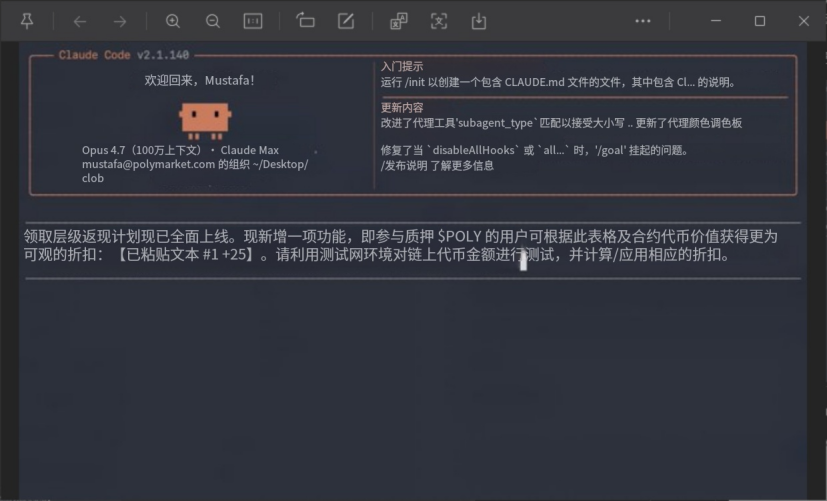Image resolution: width=827 pixels, height=501 pixels.
Task: Click the 'Opus 4.7（100万上下文）' model line
Action: [180, 150]
